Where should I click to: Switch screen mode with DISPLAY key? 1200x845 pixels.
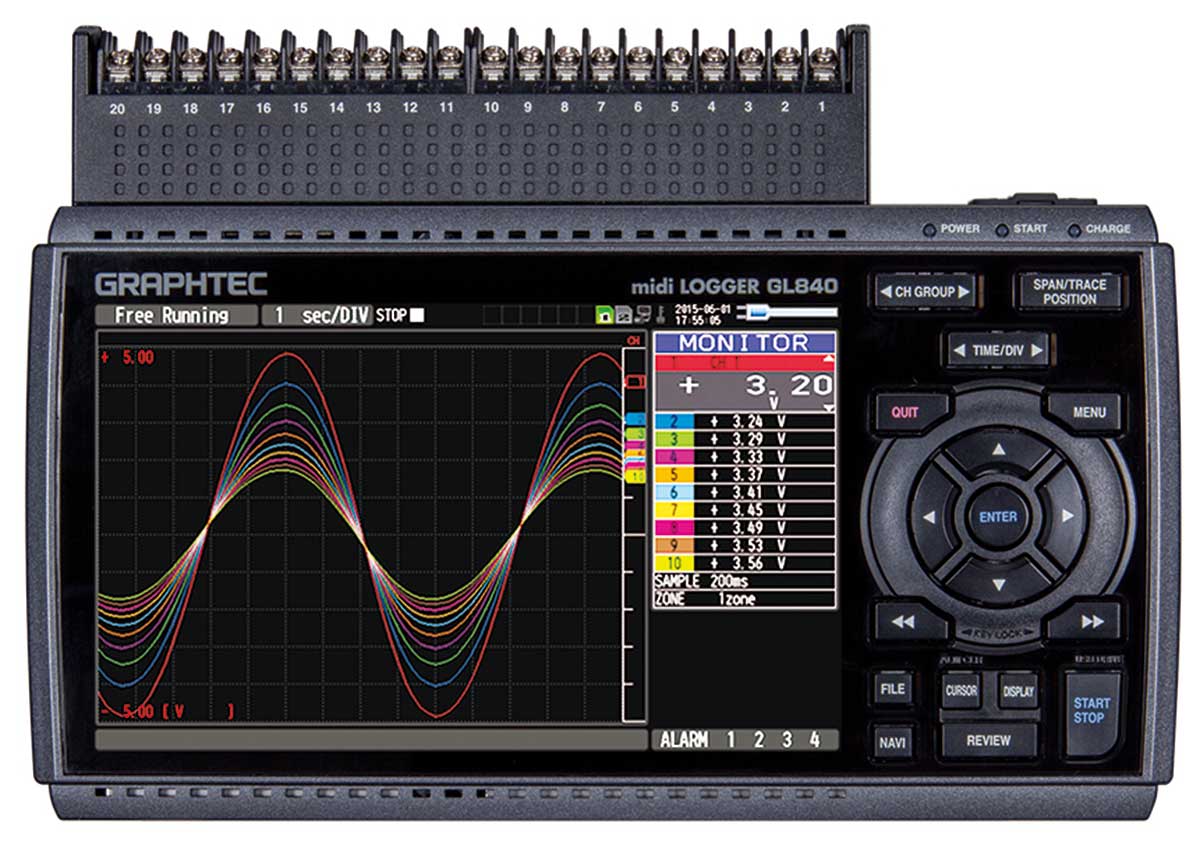pyautogui.click(x=1018, y=690)
